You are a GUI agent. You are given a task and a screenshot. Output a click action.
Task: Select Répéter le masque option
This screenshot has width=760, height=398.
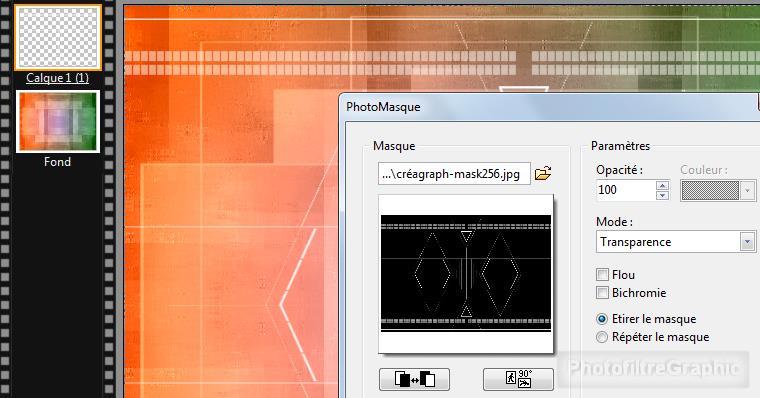point(602,337)
